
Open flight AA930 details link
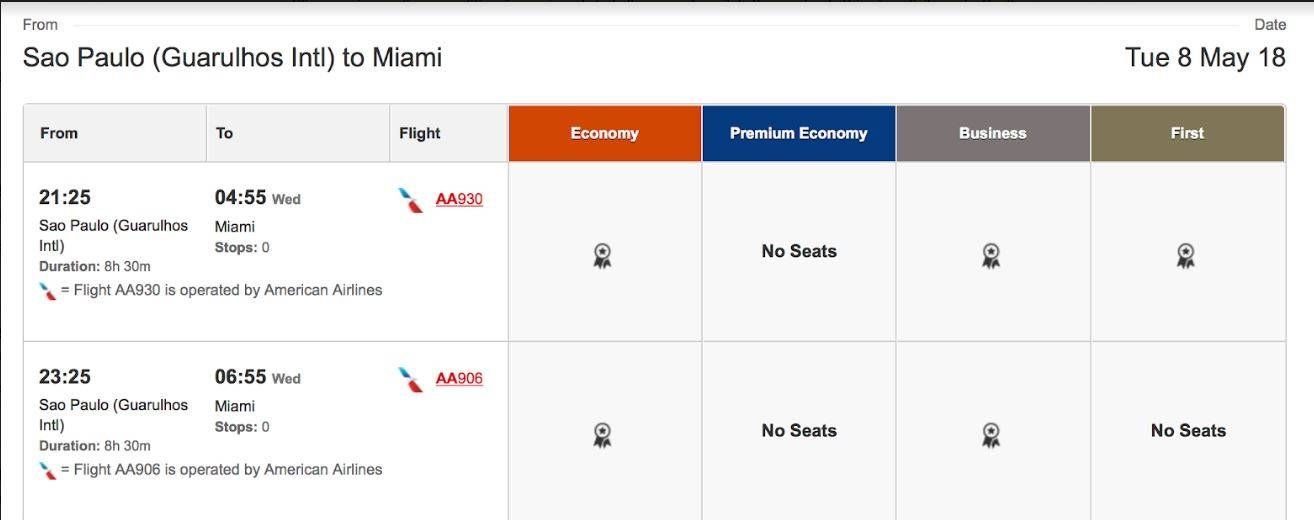click(459, 199)
